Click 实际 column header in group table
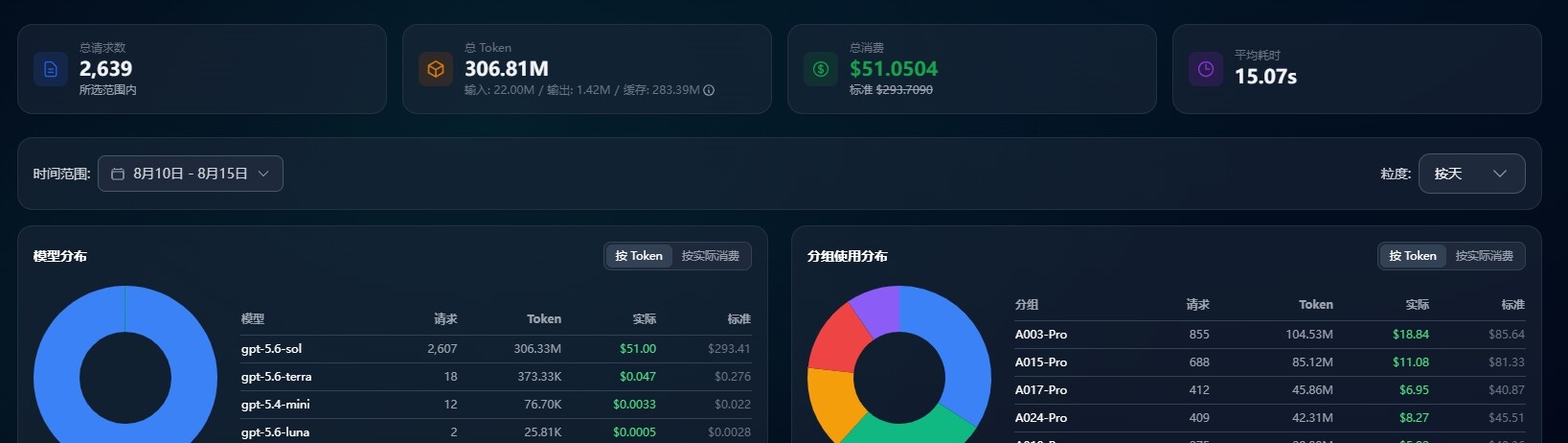The height and width of the screenshot is (443, 1568). [x=1418, y=305]
